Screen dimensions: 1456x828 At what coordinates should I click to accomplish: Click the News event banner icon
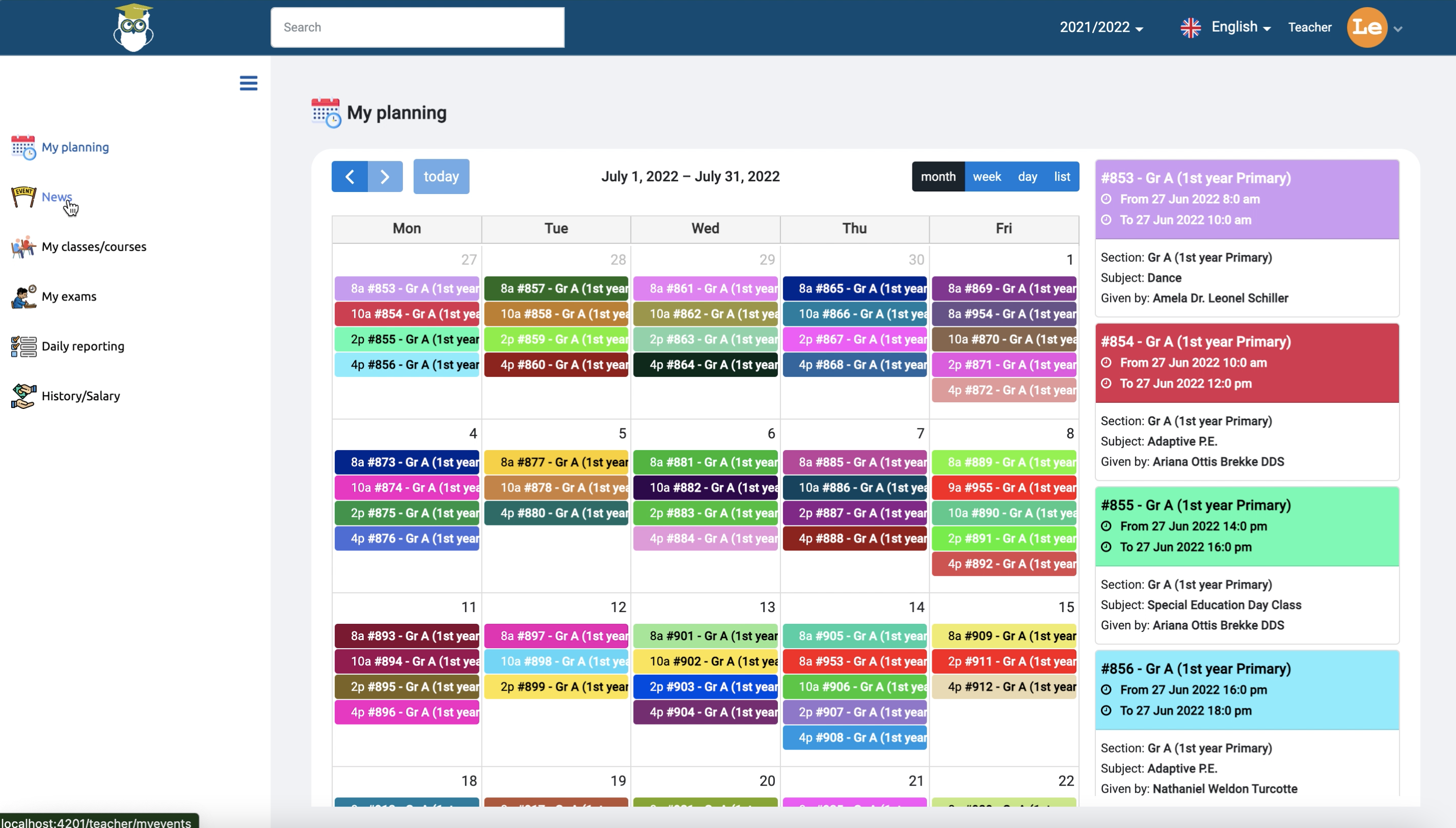tap(23, 197)
